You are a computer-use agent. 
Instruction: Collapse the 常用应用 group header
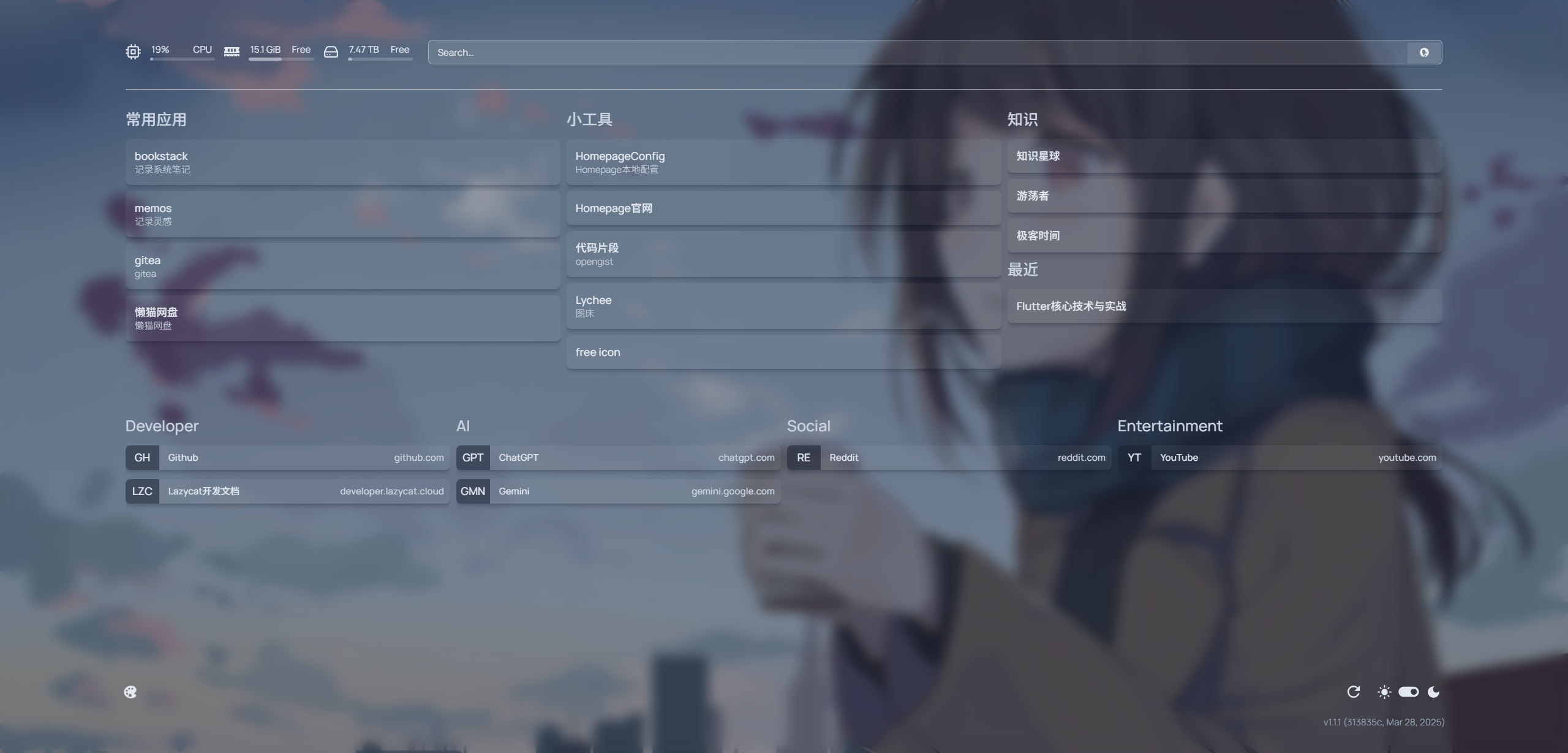pyautogui.click(x=156, y=119)
